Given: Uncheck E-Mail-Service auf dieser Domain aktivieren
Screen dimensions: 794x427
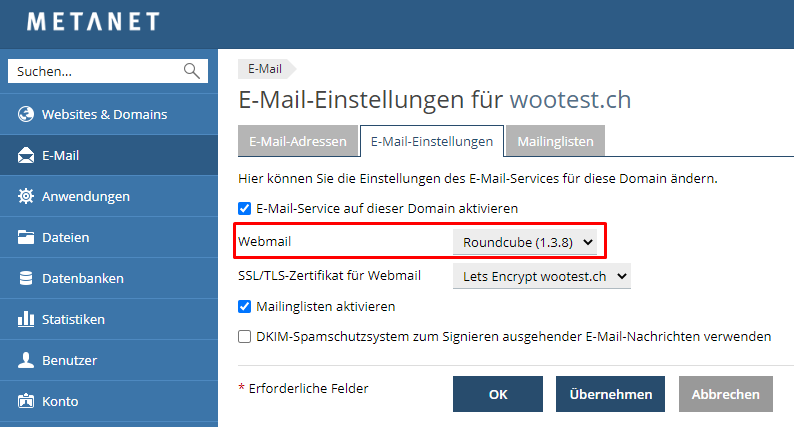Looking at the screenshot, I should [245, 209].
